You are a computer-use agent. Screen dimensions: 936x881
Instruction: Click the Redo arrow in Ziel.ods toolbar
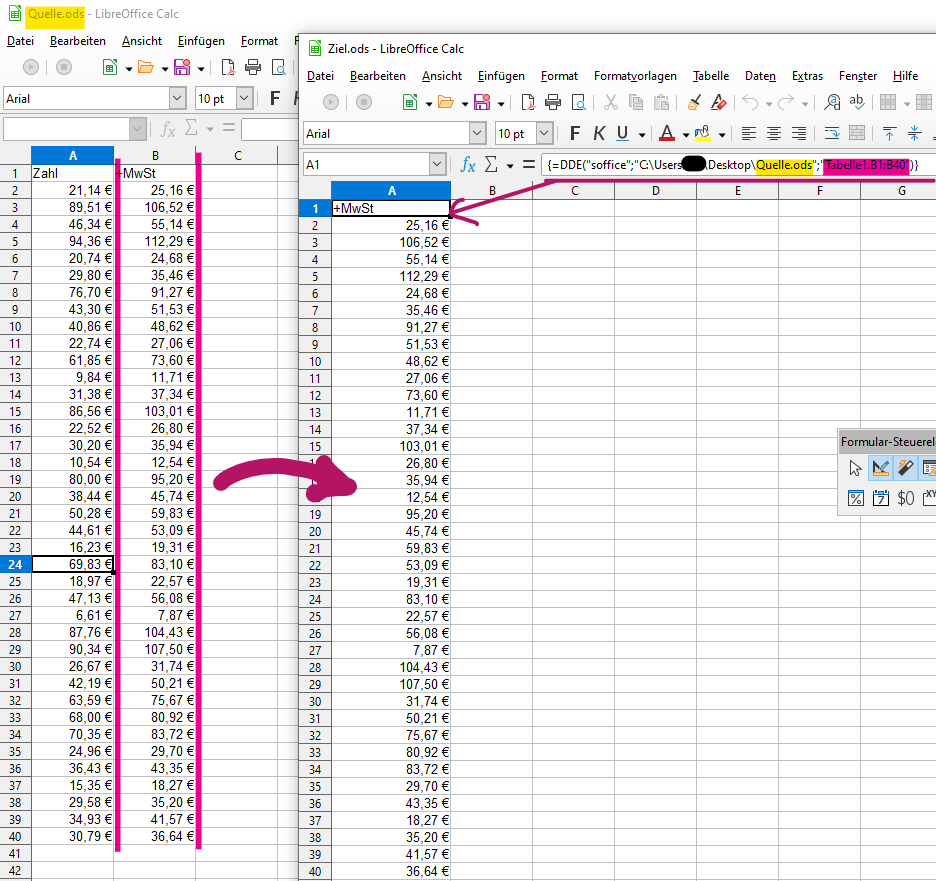(786, 103)
